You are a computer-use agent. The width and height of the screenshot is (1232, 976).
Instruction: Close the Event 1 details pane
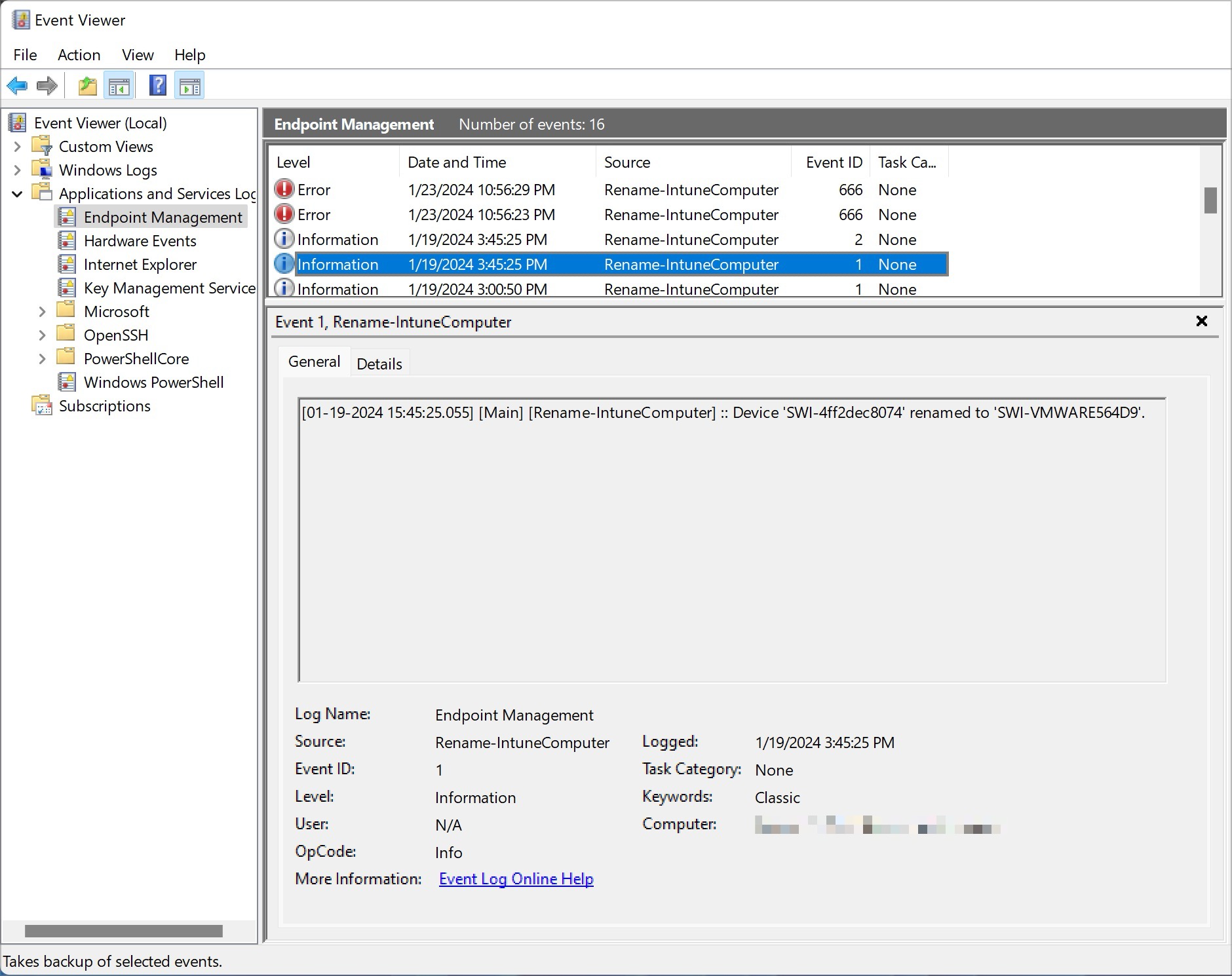[1202, 321]
